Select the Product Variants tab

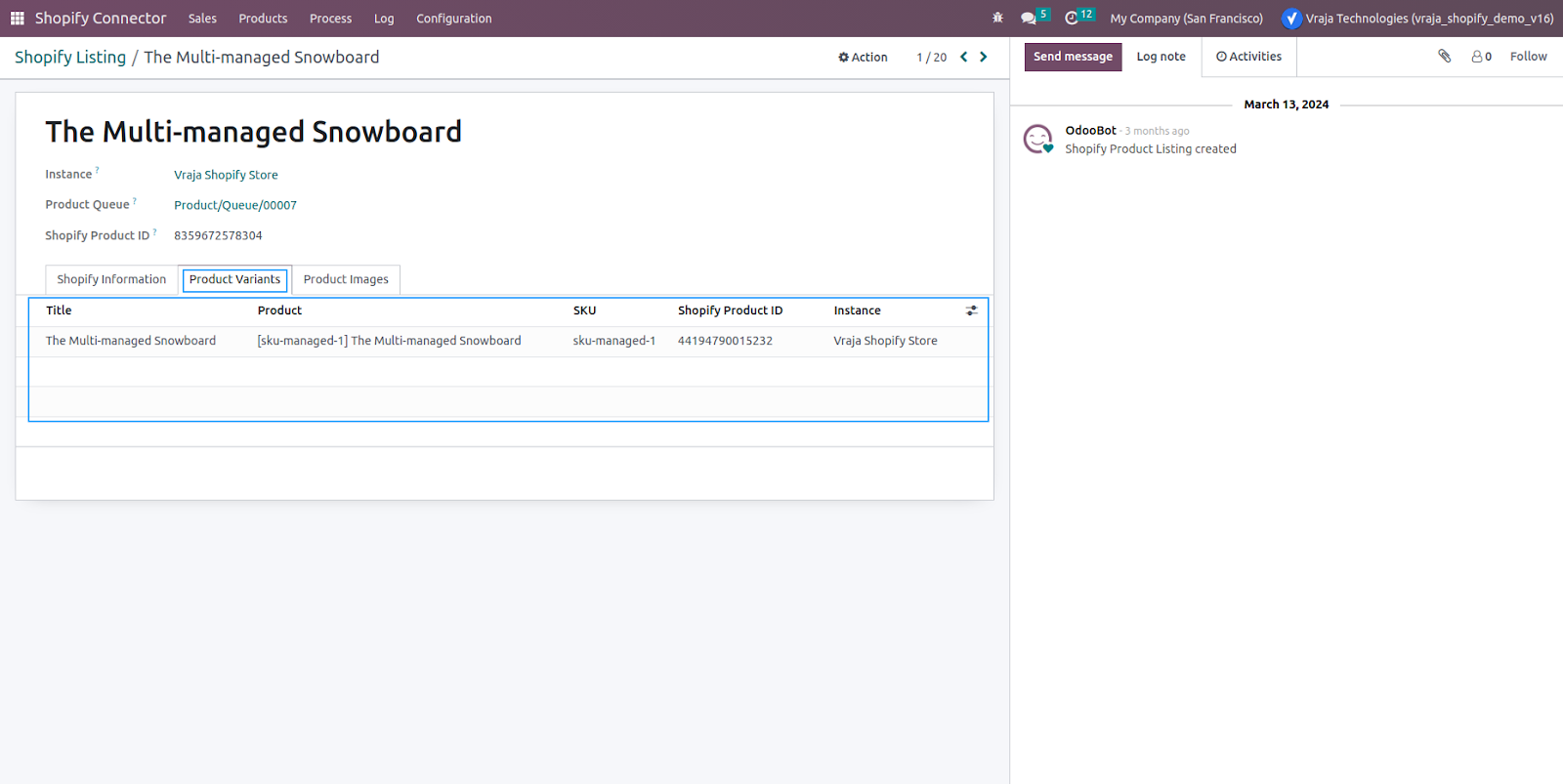pos(234,279)
